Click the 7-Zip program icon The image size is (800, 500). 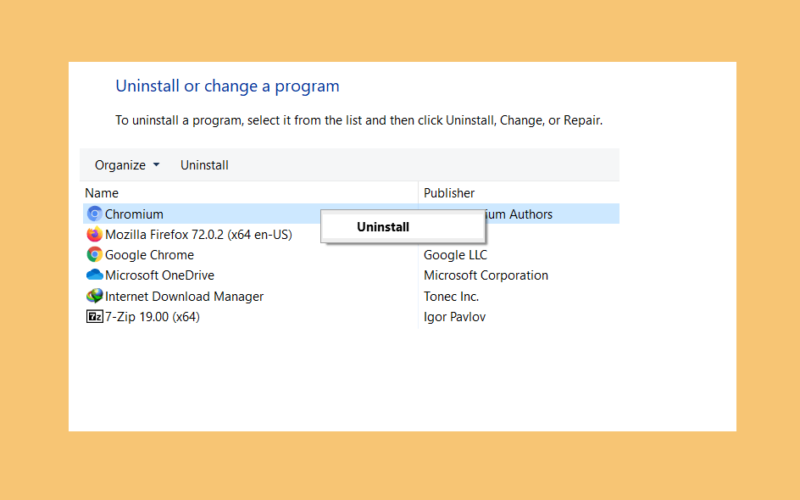[94, 317]
